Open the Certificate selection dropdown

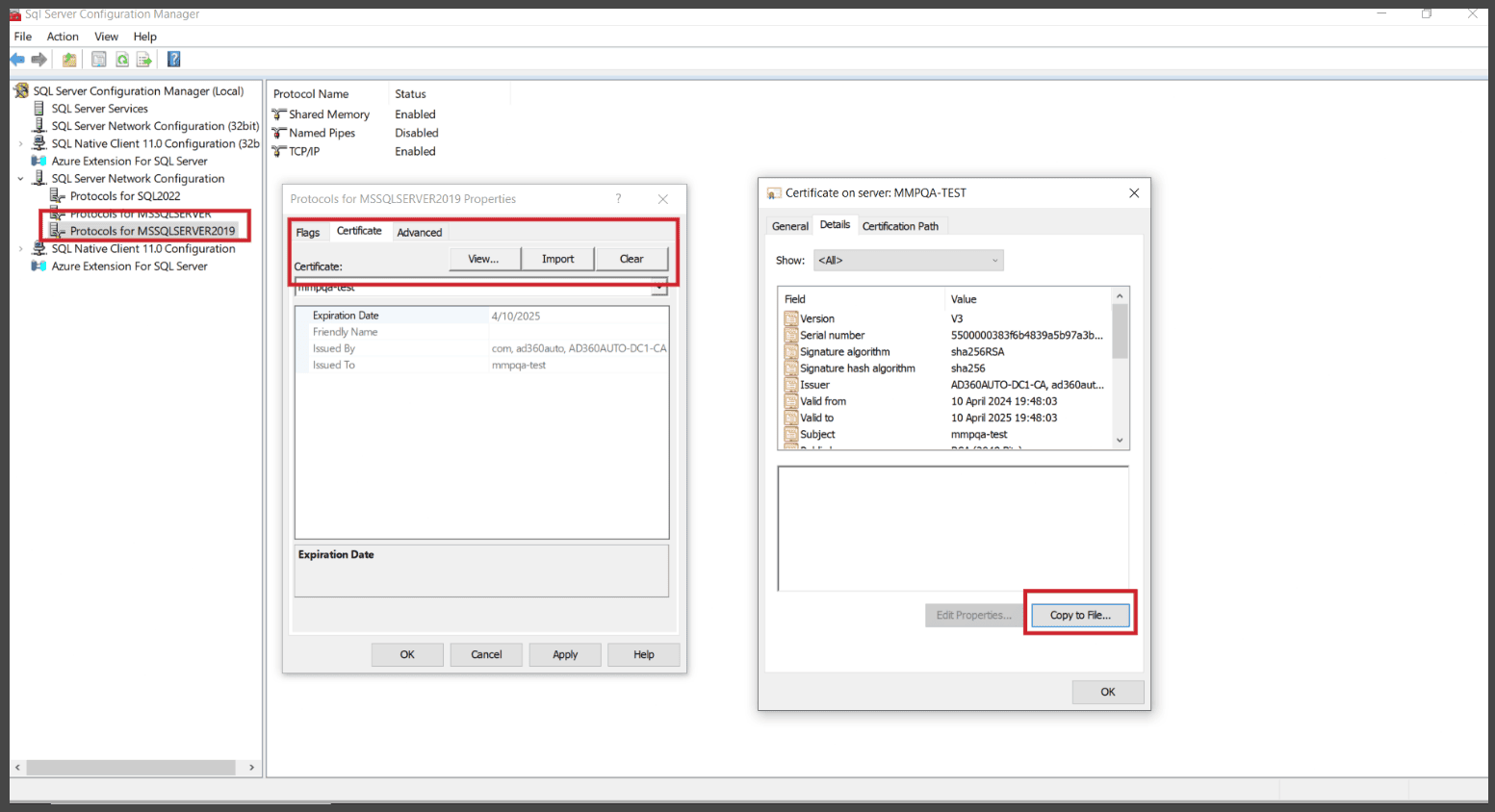click(x=658, y=286)
